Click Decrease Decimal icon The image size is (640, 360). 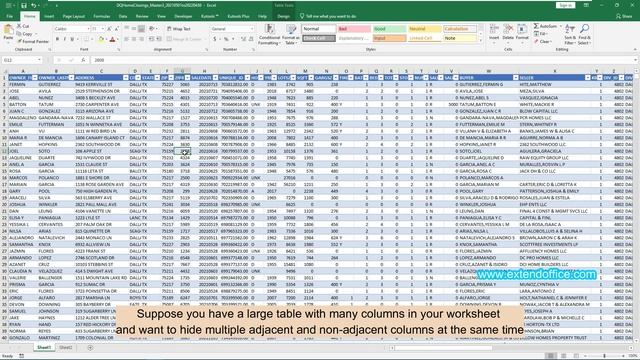point(250,39)
